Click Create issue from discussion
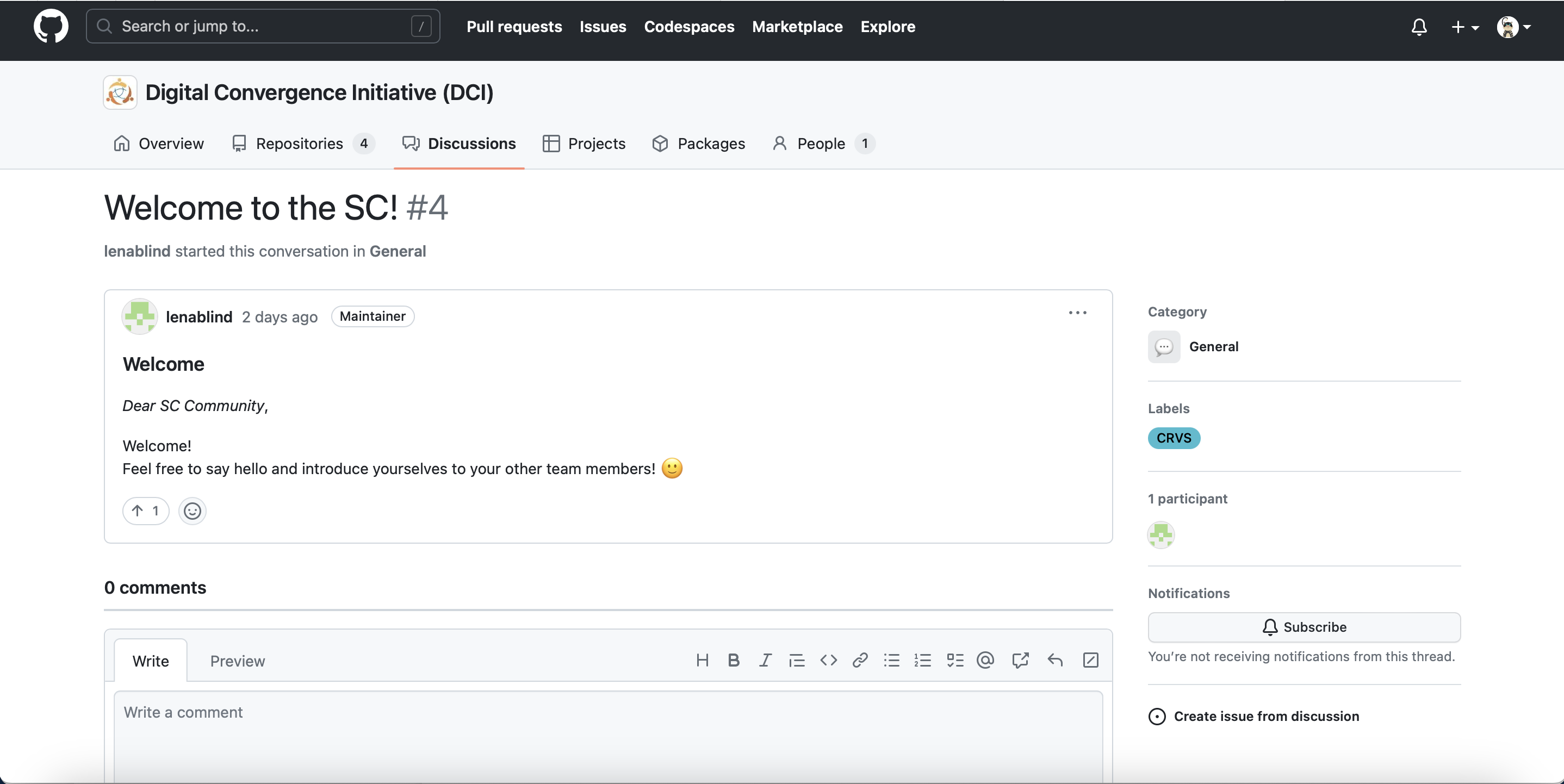Image resolution: width=1564 pixels, height=784 pixels. click(x=1266, y=716)
